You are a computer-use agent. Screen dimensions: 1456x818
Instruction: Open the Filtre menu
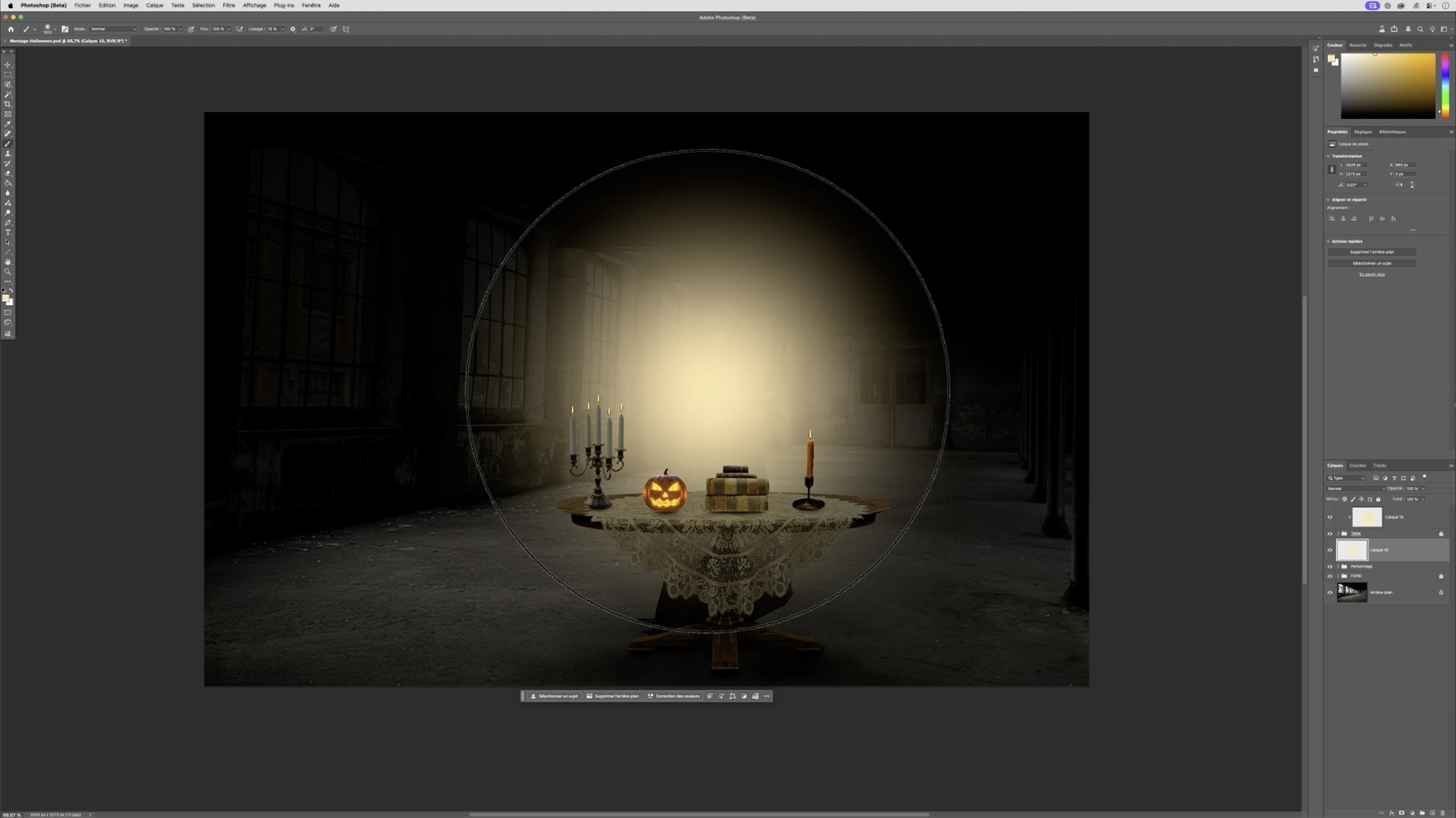pyautogui.click(x=228, y=5)
